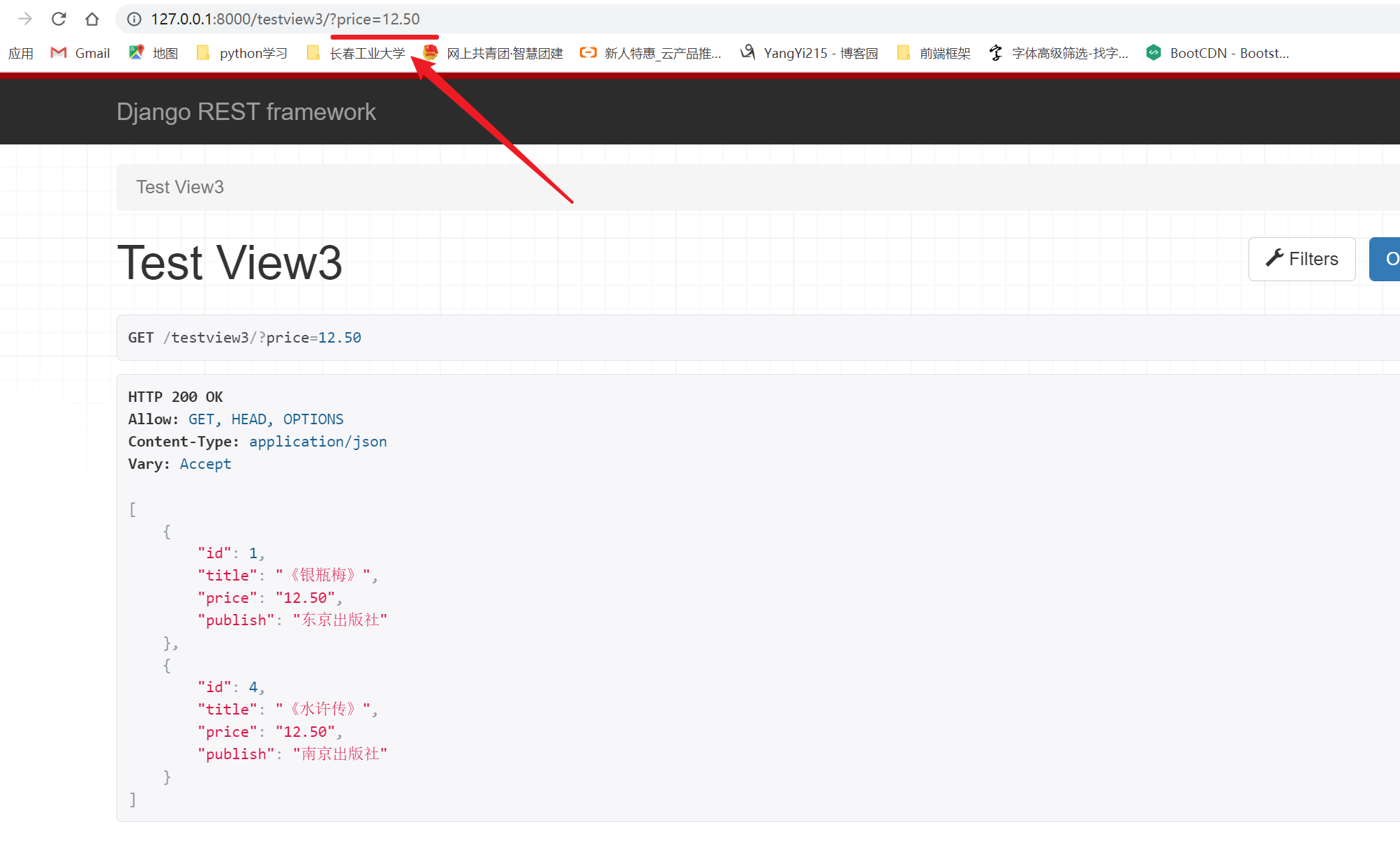This screenshot has height=845, width=1400.
Task: Open the 新人特惠_云产品推 bookmark icon
Action: pos(588,52)
